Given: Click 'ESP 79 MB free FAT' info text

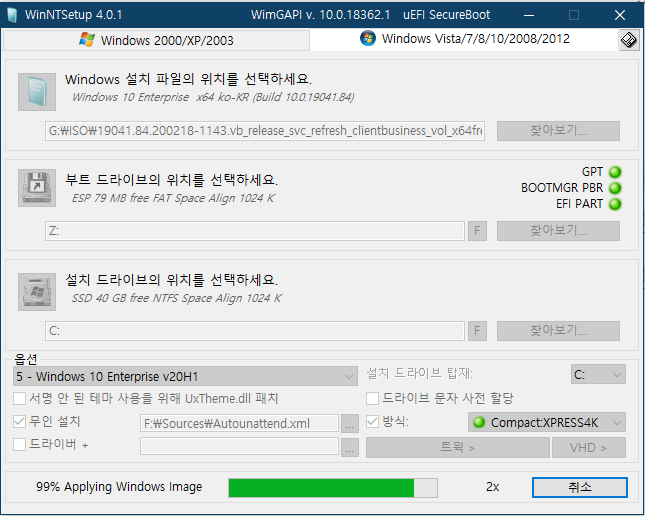Looking at the screenshot, I should (173, 198).
